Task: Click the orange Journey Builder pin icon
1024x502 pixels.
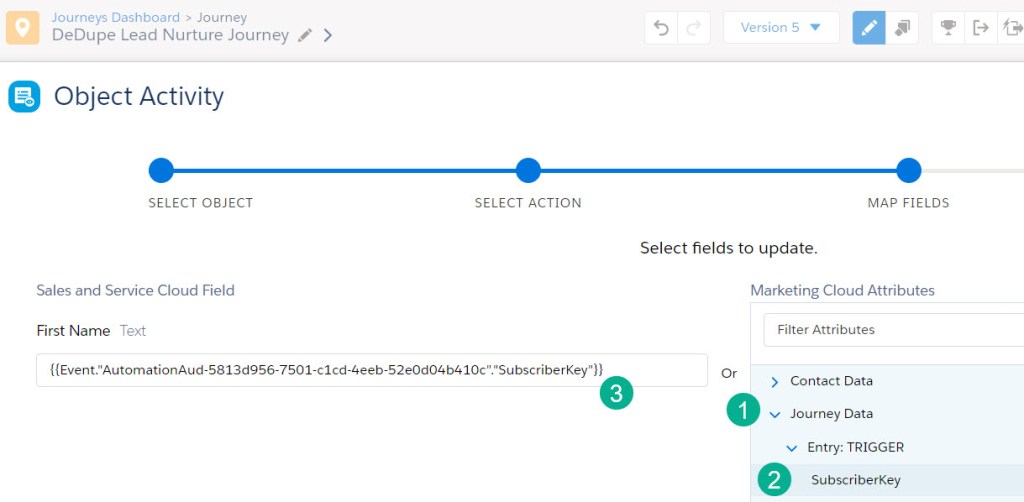Action: (23, 27)
